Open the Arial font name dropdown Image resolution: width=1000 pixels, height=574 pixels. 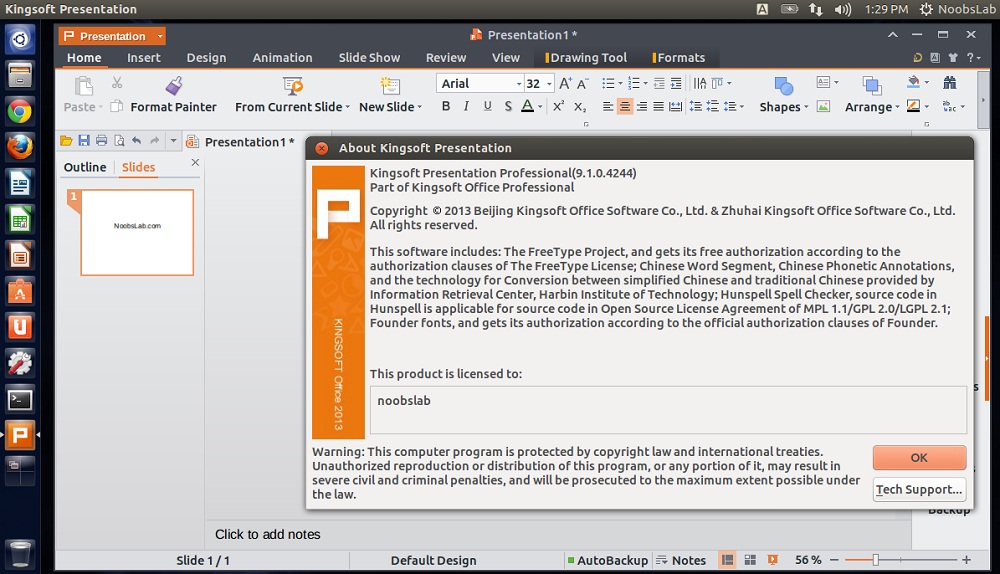518,84
